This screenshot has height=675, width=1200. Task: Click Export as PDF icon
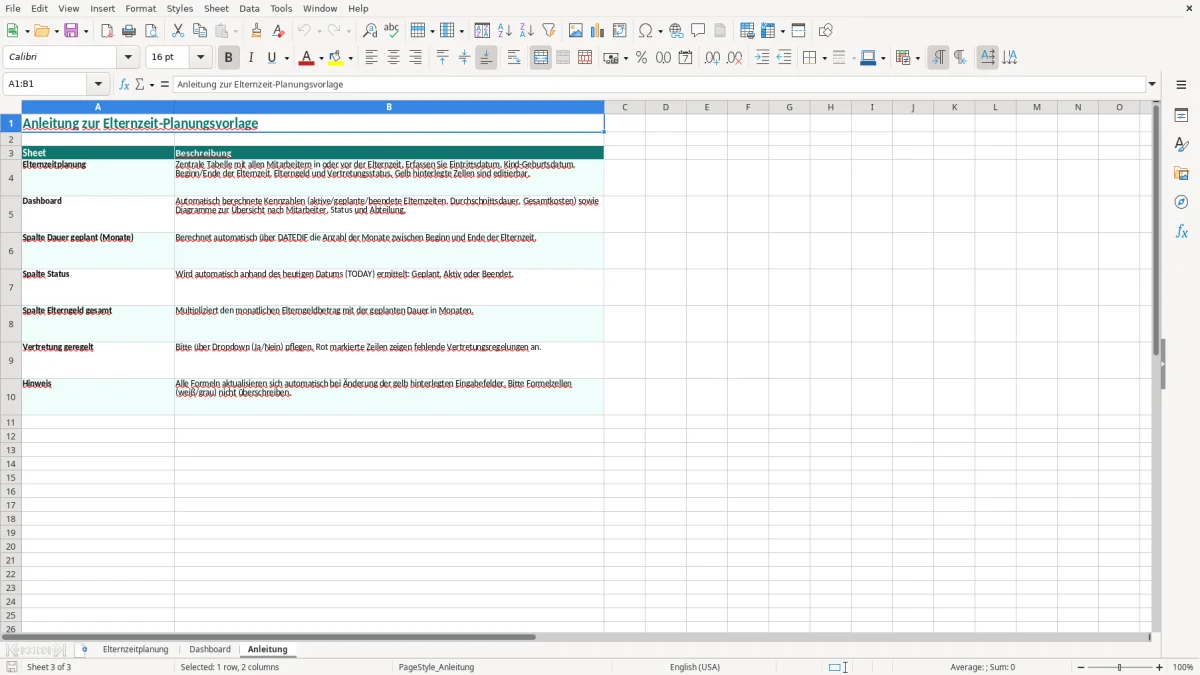(x=107, y=31)
